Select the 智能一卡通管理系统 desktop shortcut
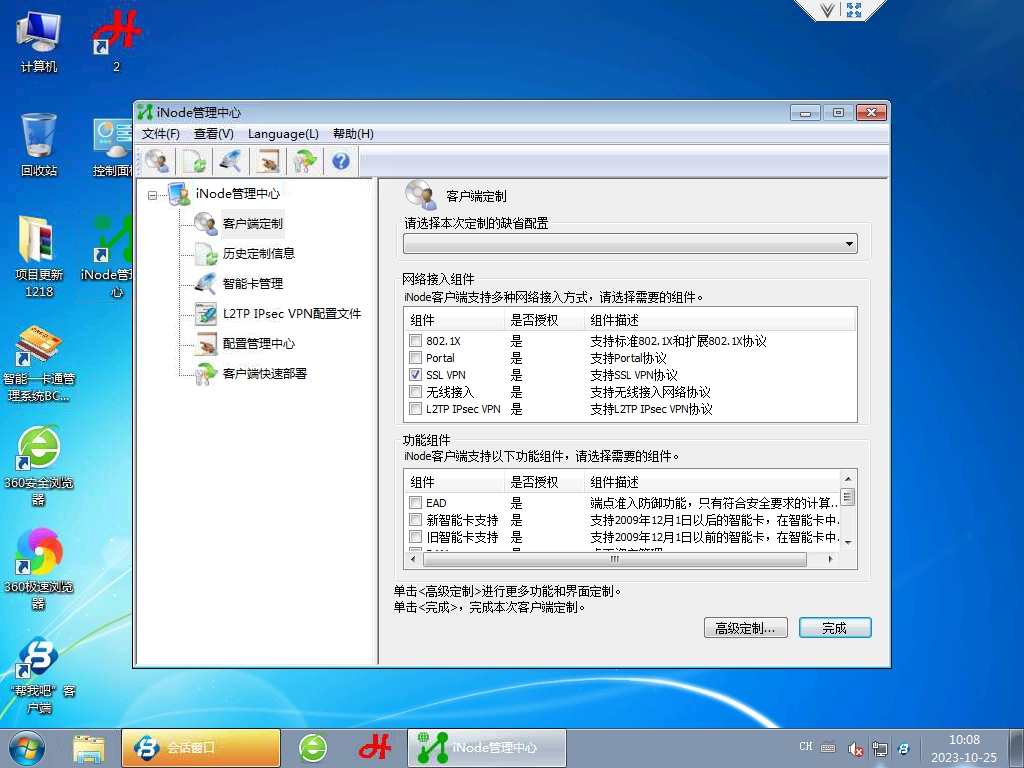 click(39, 363)
